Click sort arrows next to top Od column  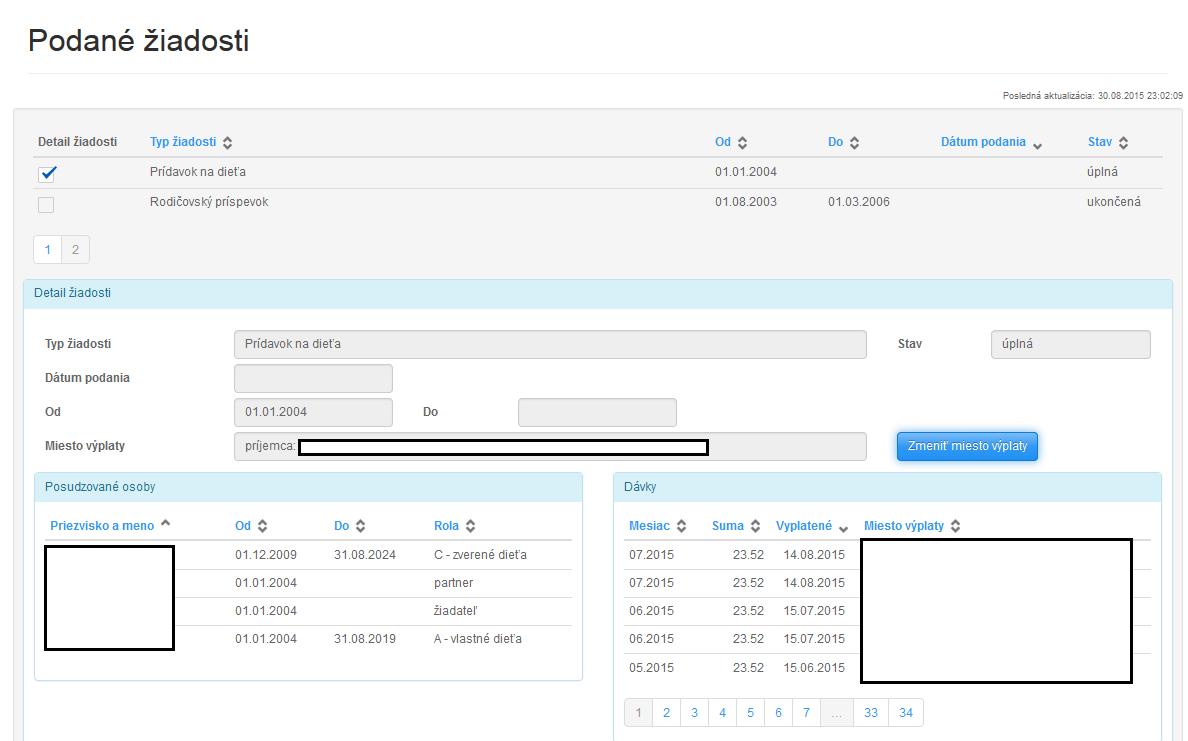[742, 143]
